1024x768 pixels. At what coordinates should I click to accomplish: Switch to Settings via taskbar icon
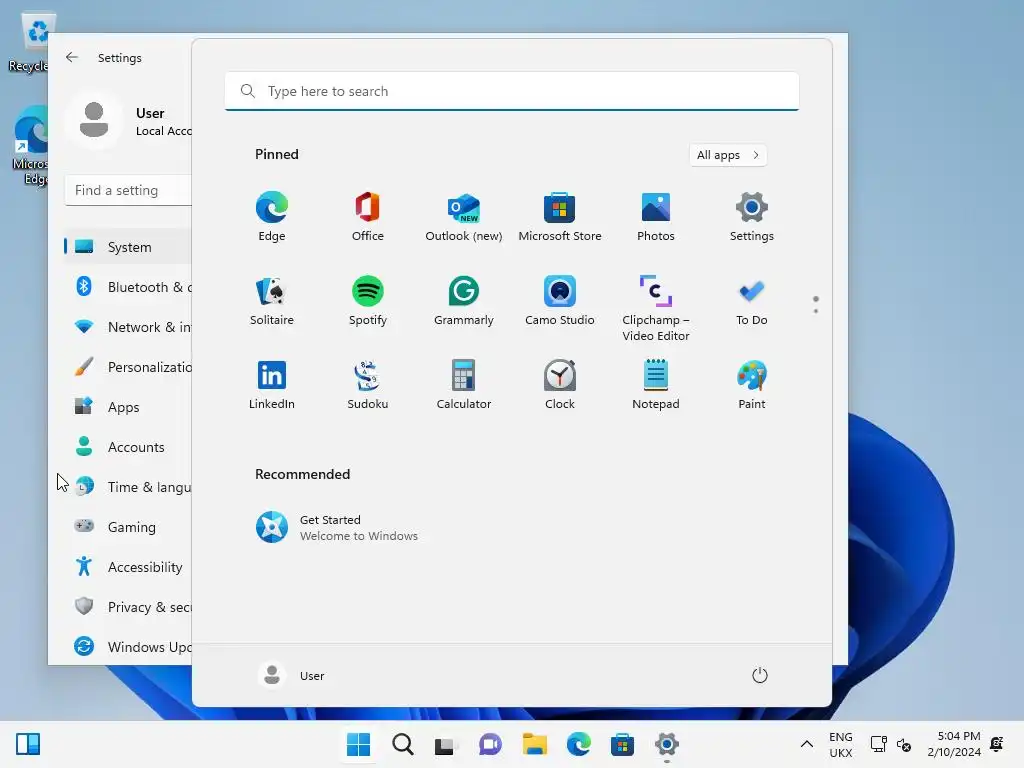click(667, 744)
